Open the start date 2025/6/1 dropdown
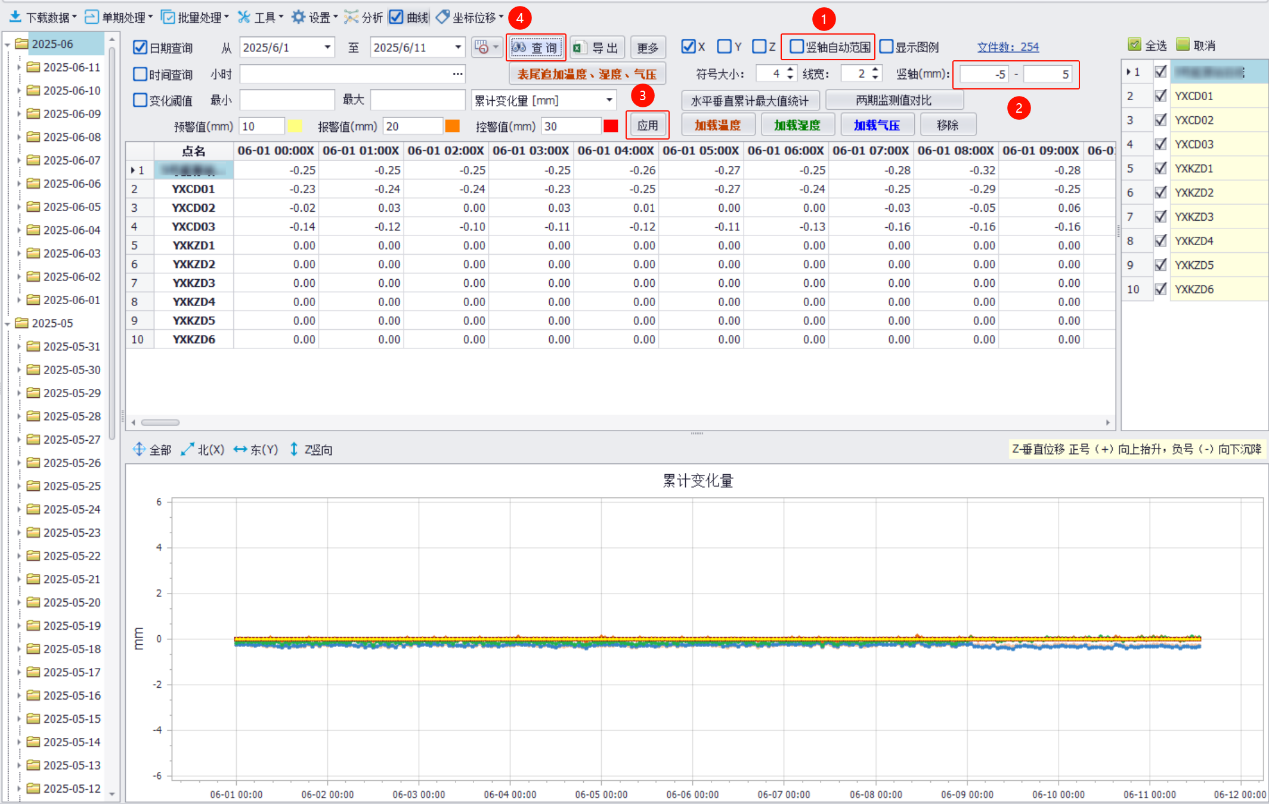The width and height of the screenshot is (1269, 804). (328, 47)
